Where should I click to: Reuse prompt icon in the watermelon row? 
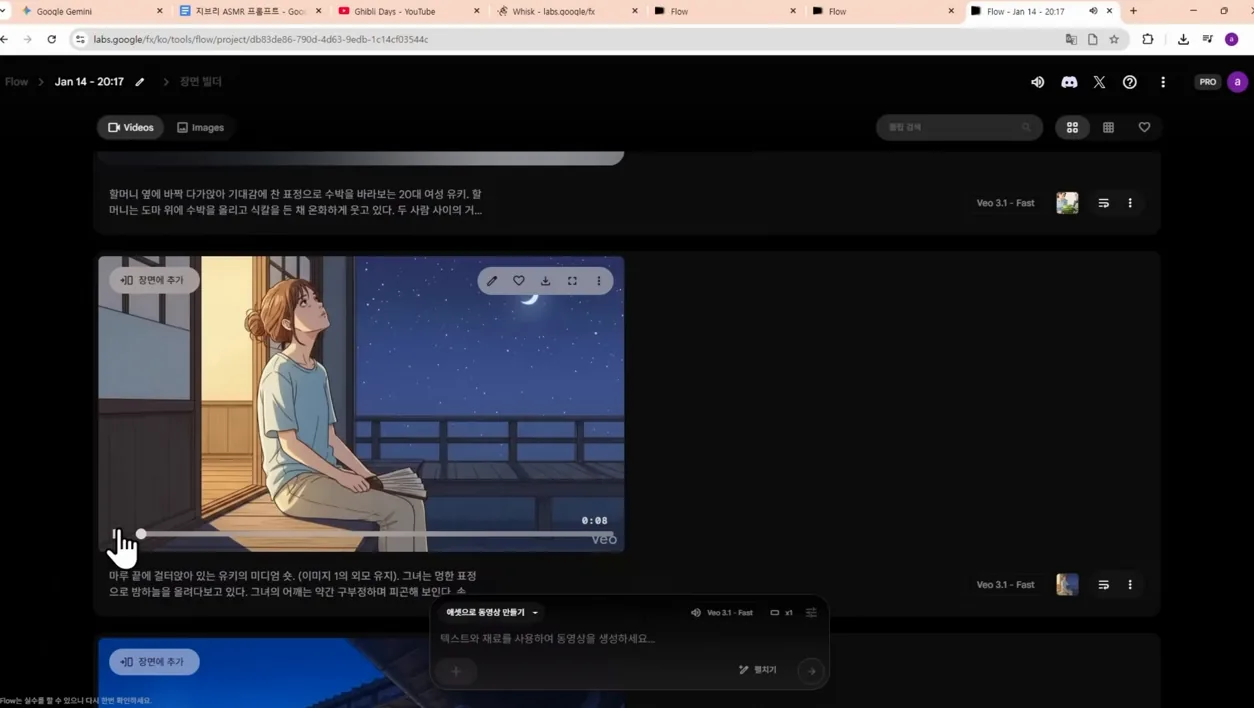(1103, 203)
